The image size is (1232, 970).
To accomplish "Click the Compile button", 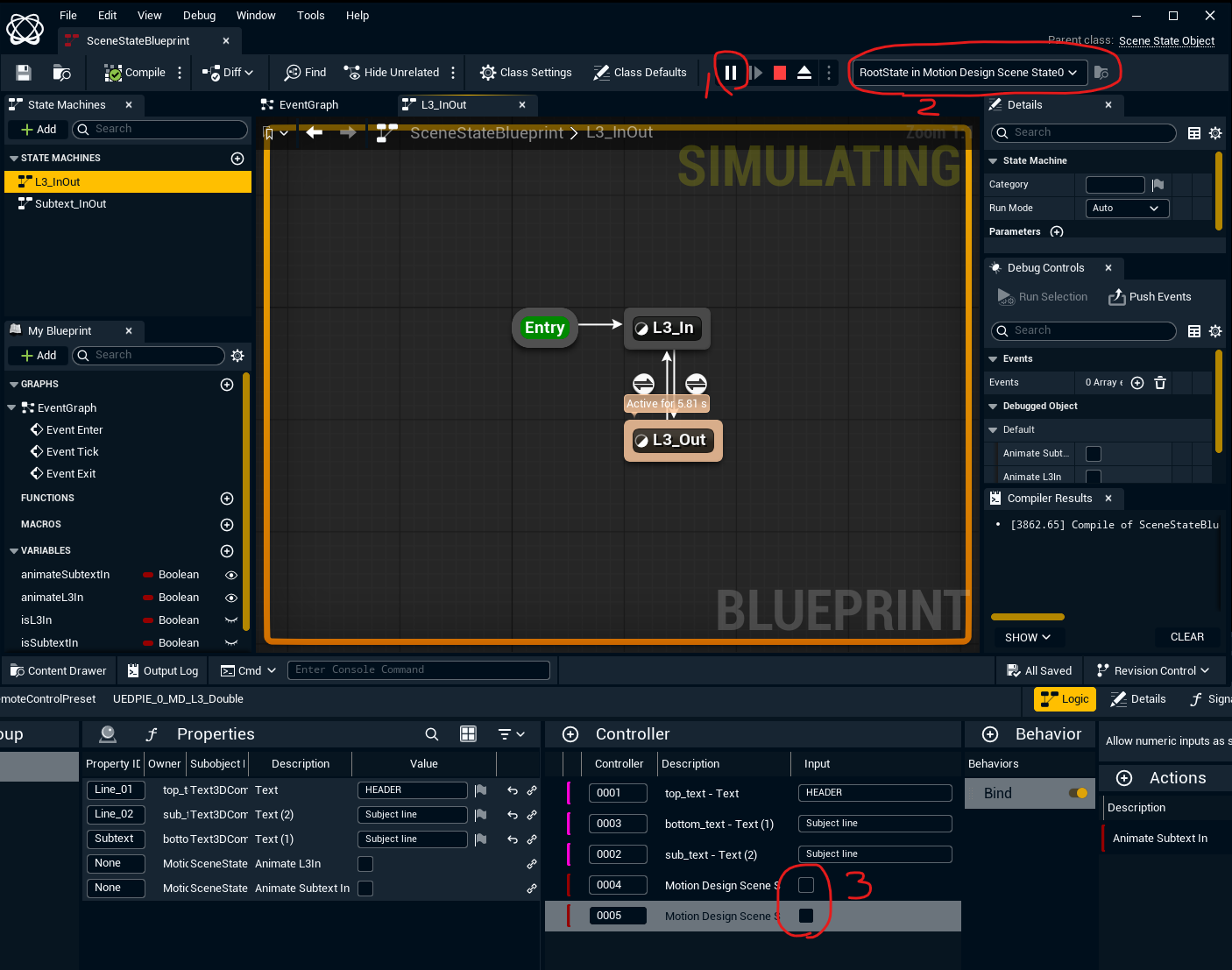I will [135, 73].
